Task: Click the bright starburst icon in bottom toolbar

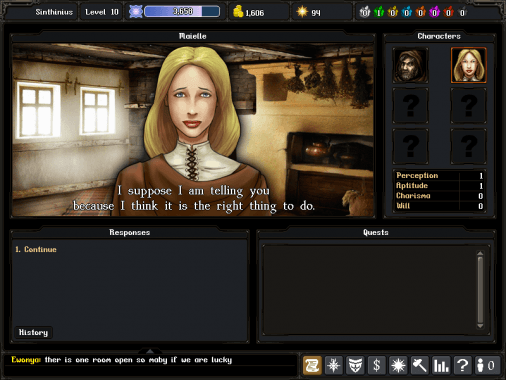Action: click(398, 365)
